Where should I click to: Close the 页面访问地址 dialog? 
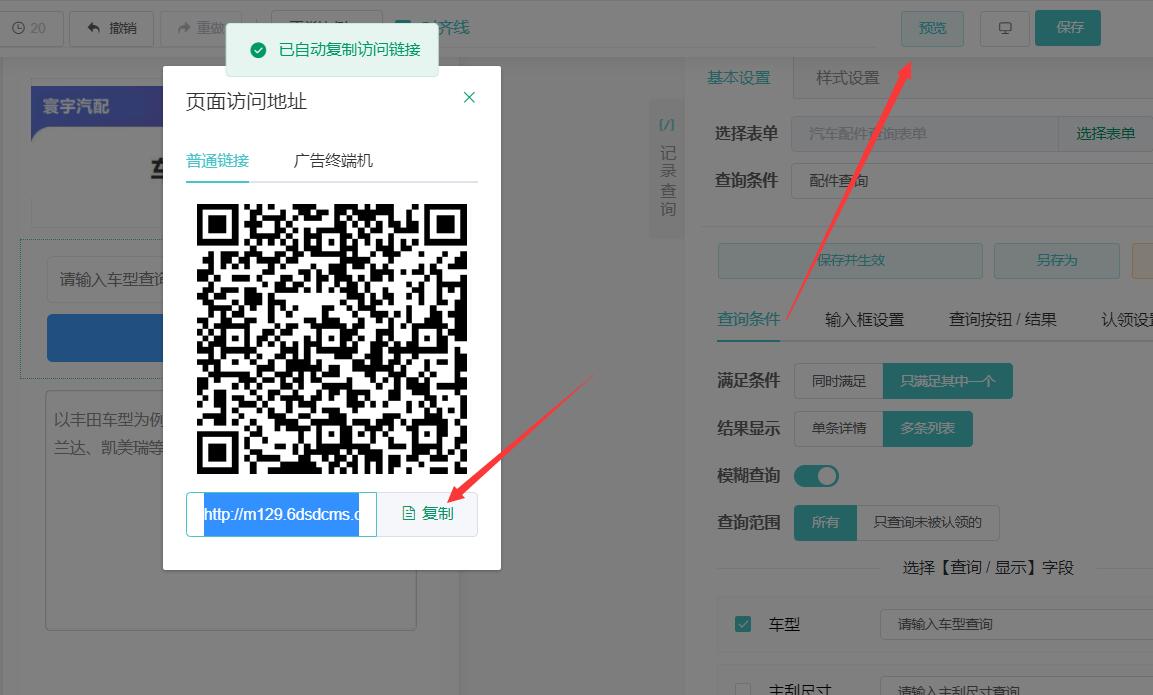coord(469,97)
